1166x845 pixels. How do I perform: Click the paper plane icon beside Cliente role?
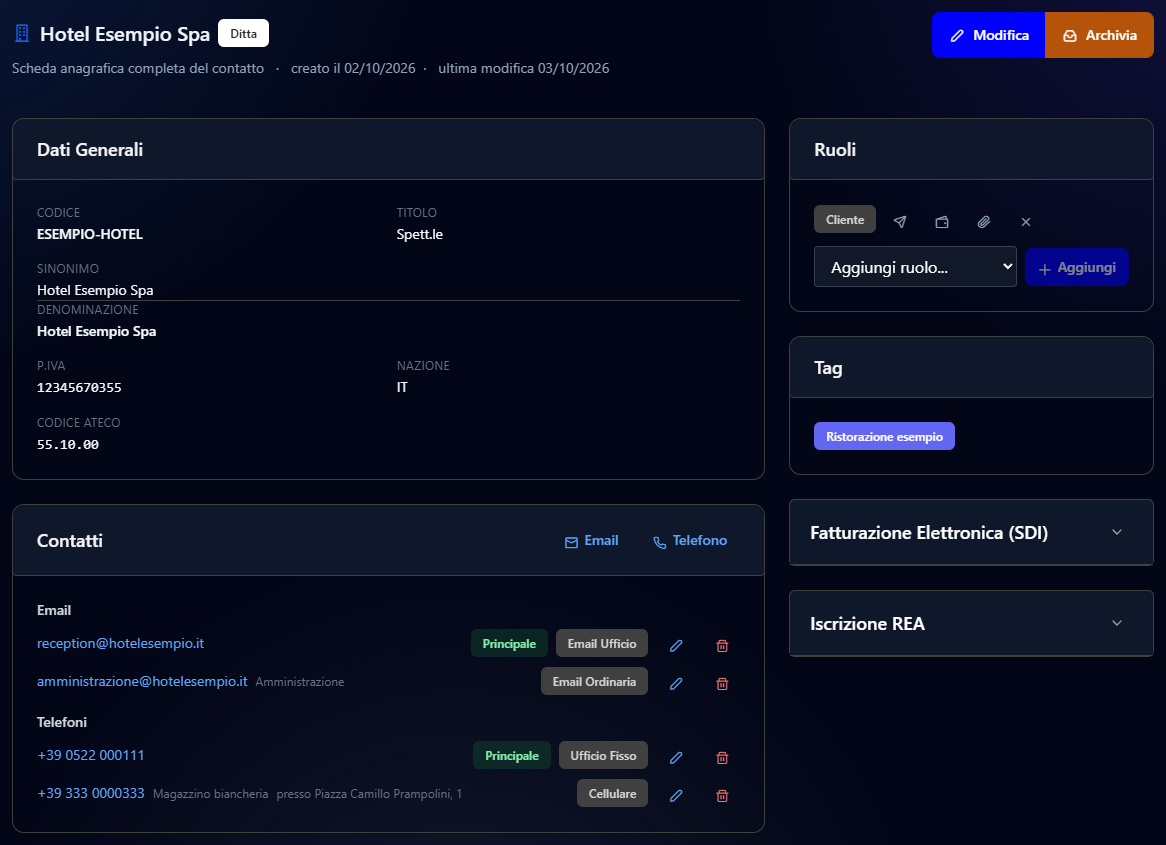click(x=900, y=222)
